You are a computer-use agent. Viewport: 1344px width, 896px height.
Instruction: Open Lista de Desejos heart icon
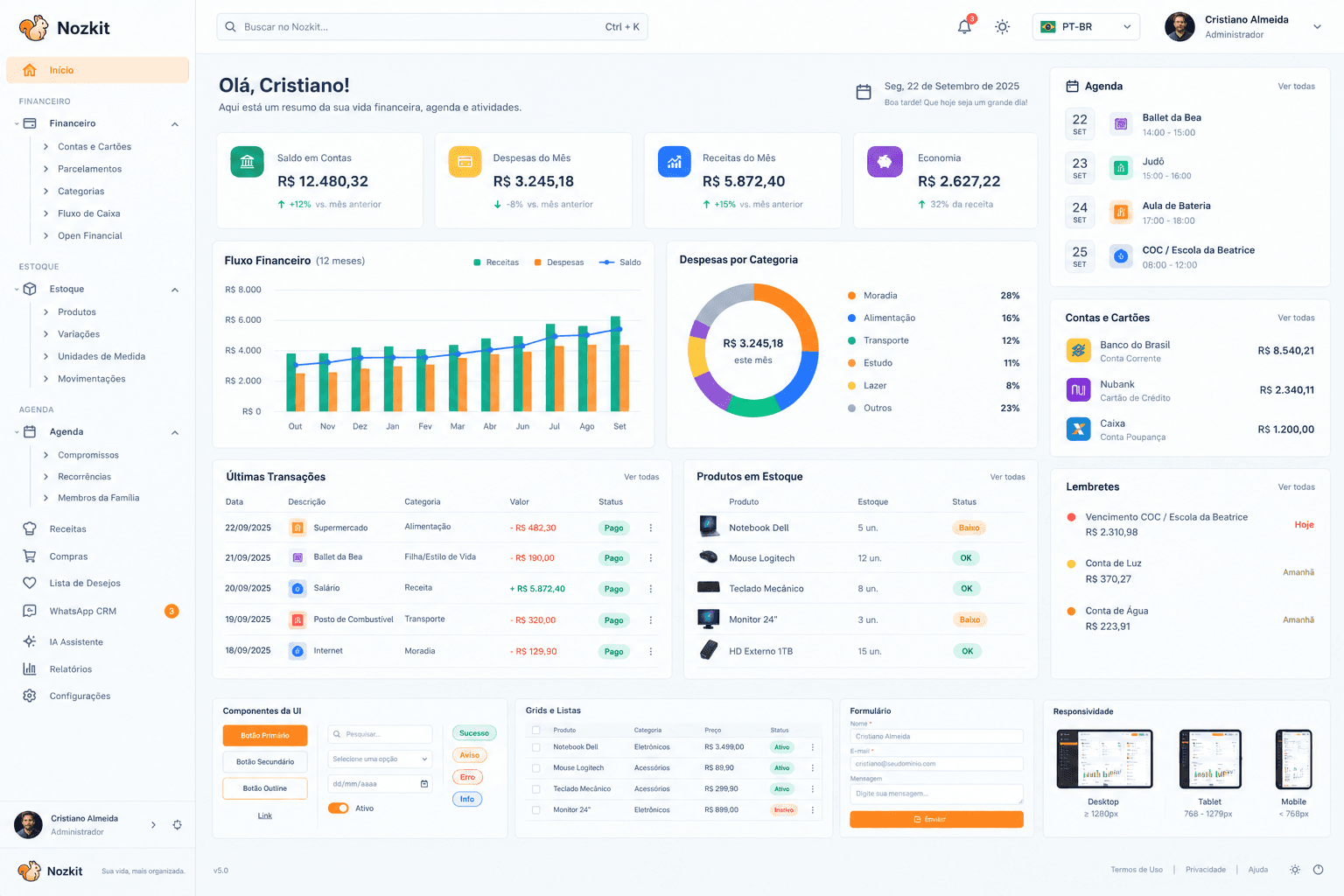[30, 583]
